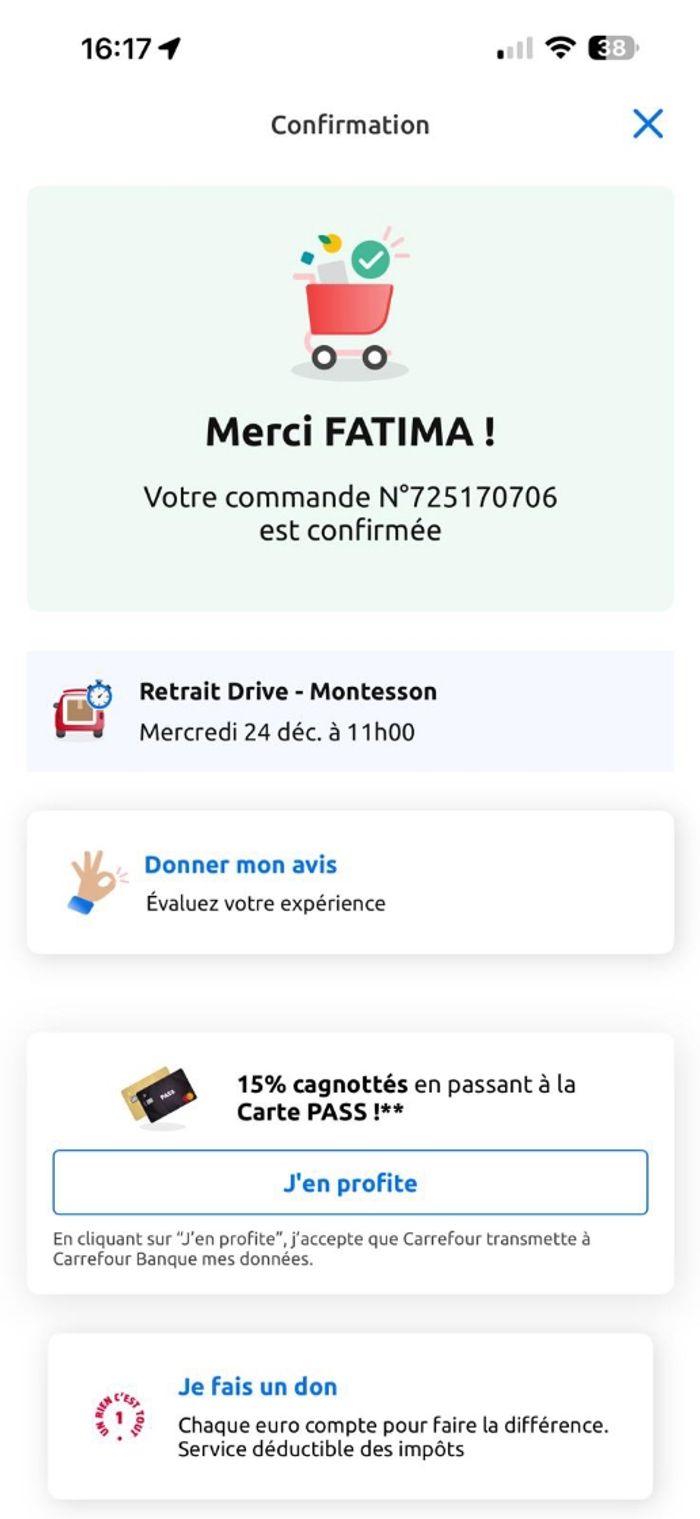700x1519 pixels.
Task: Tap 'Retrait Drive - Montesson' pickup banner
Action: (288, 691)
